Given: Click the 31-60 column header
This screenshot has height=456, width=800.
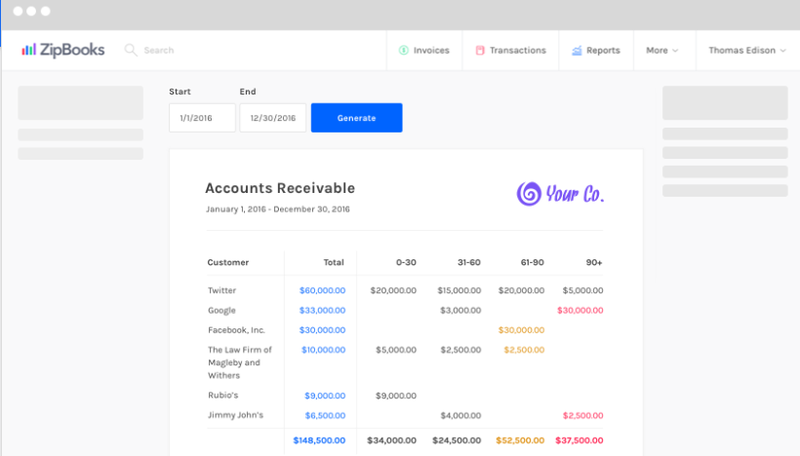Looking at the screenshot, I should pos(469,262).
